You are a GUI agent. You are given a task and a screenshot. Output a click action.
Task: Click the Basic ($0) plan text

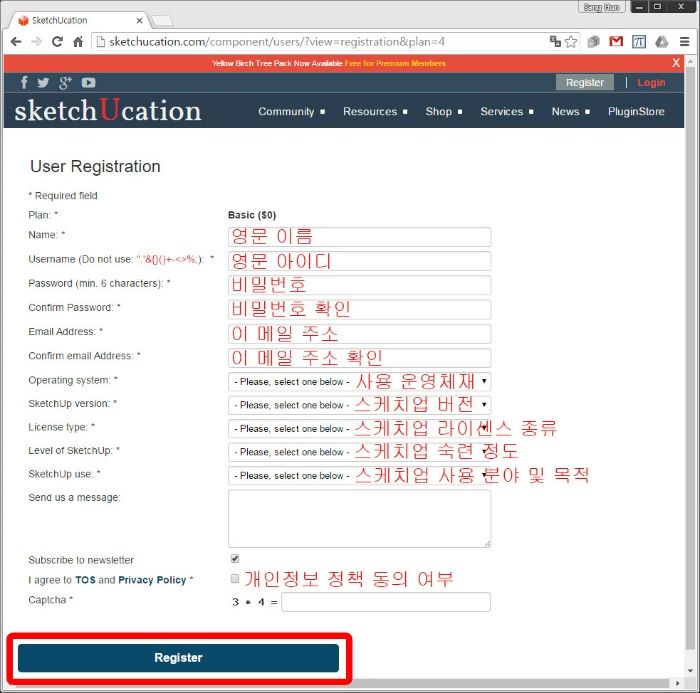click(x=252, y=215)
